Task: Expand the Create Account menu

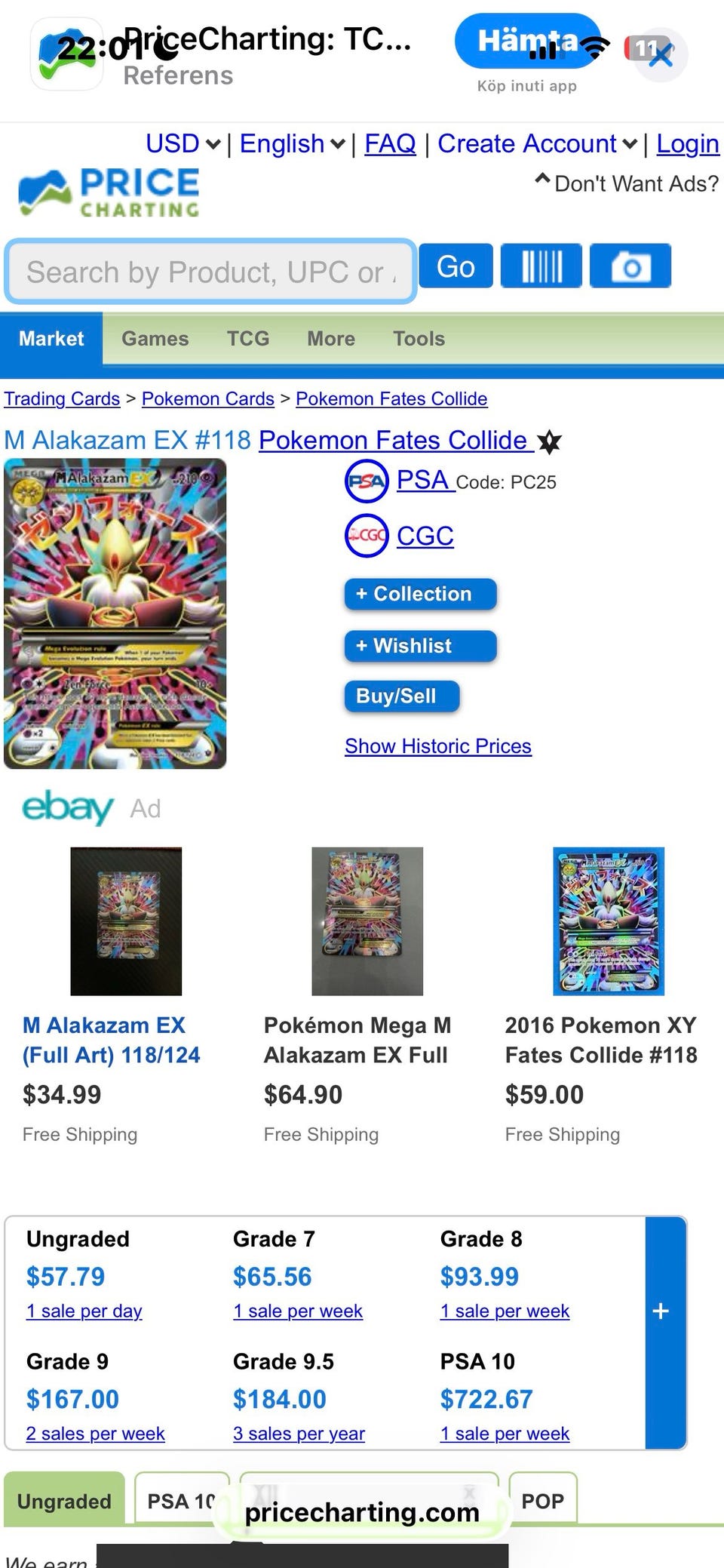Action: tap(537, 143)
